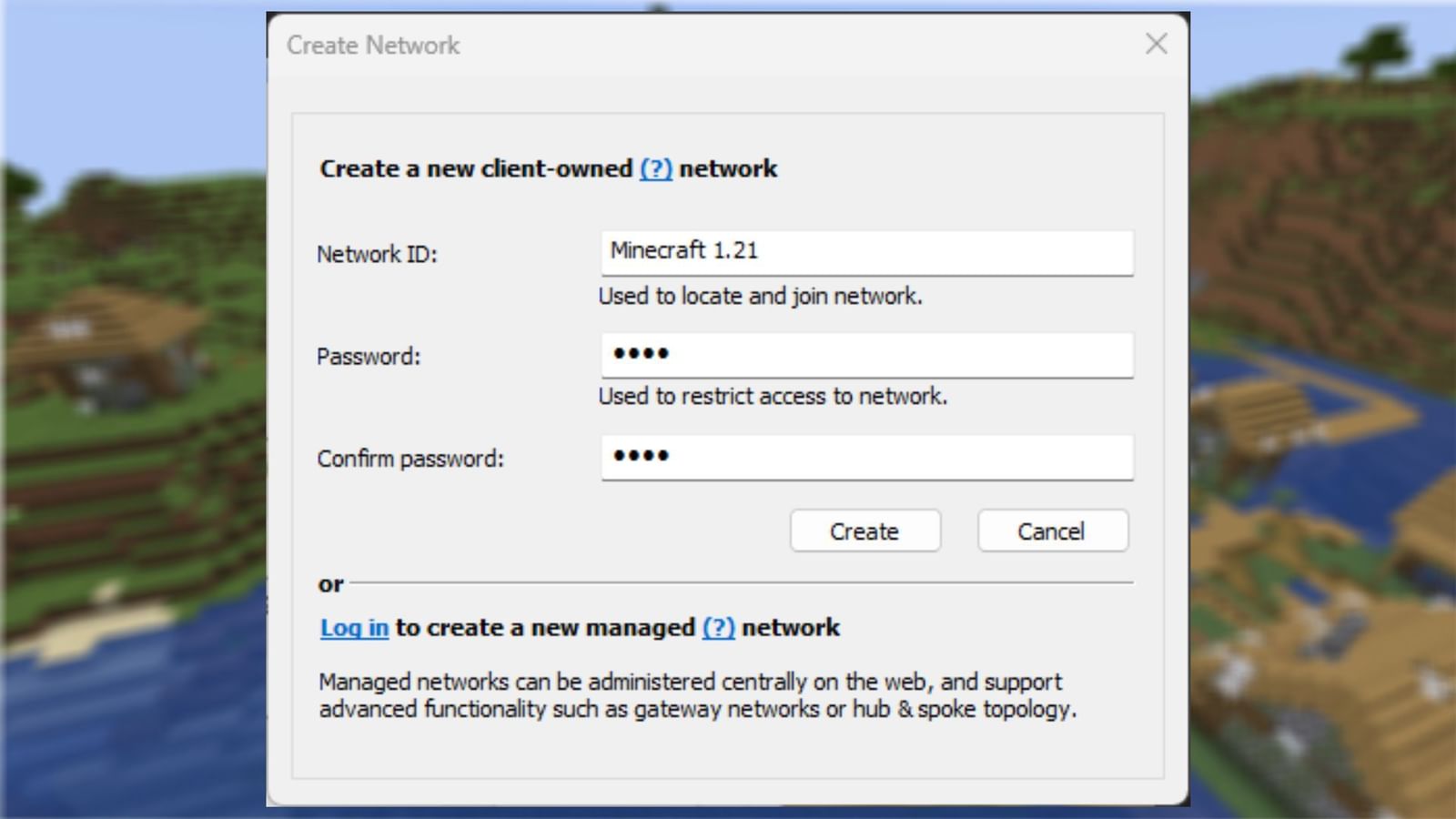The image size is (1456, 819).
Task: Select the Network ID input containing Minecraft 1.21
Action: click(x=866, y=252)
